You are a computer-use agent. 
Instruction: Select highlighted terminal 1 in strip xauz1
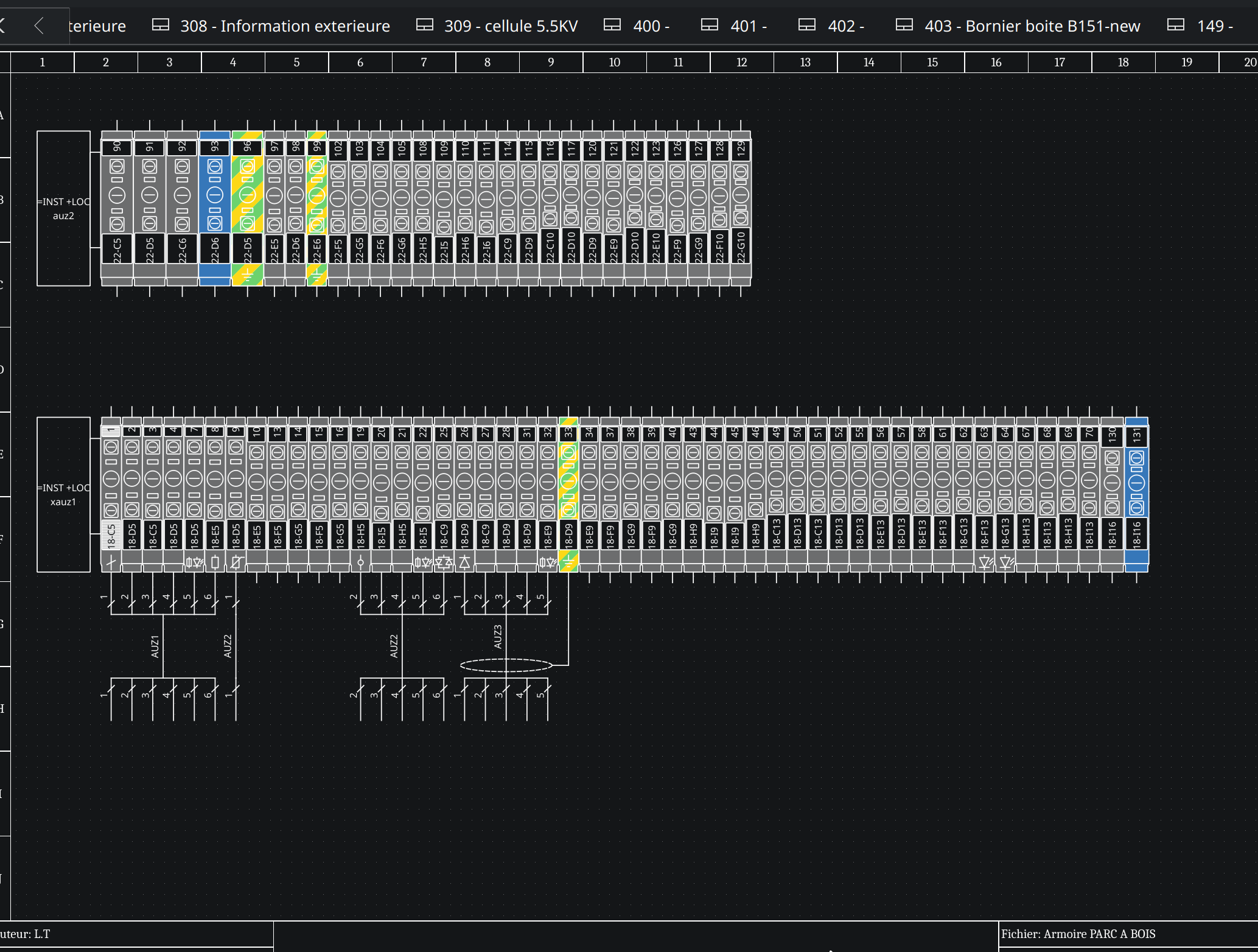pyautogui.click(x=111, y=494)
